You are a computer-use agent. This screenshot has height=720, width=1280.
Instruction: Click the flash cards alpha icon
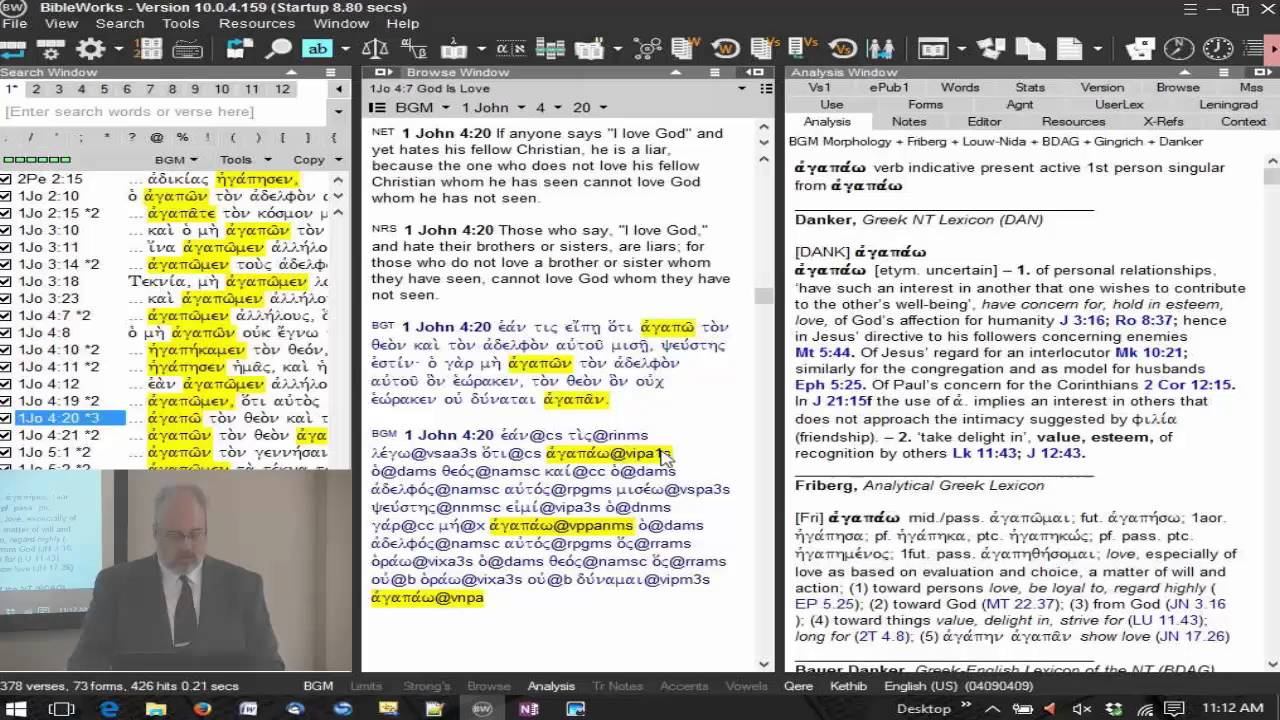(x=1140, y=48)
